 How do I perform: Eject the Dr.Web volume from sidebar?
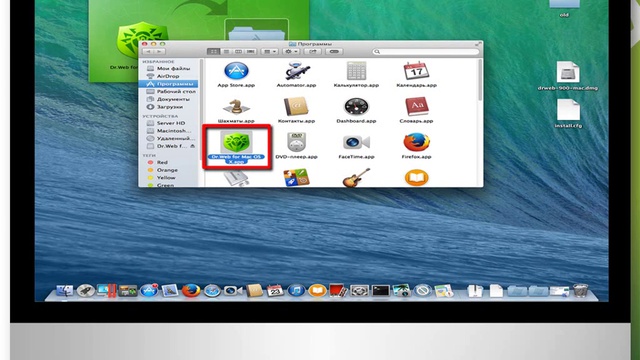(192, 146)
